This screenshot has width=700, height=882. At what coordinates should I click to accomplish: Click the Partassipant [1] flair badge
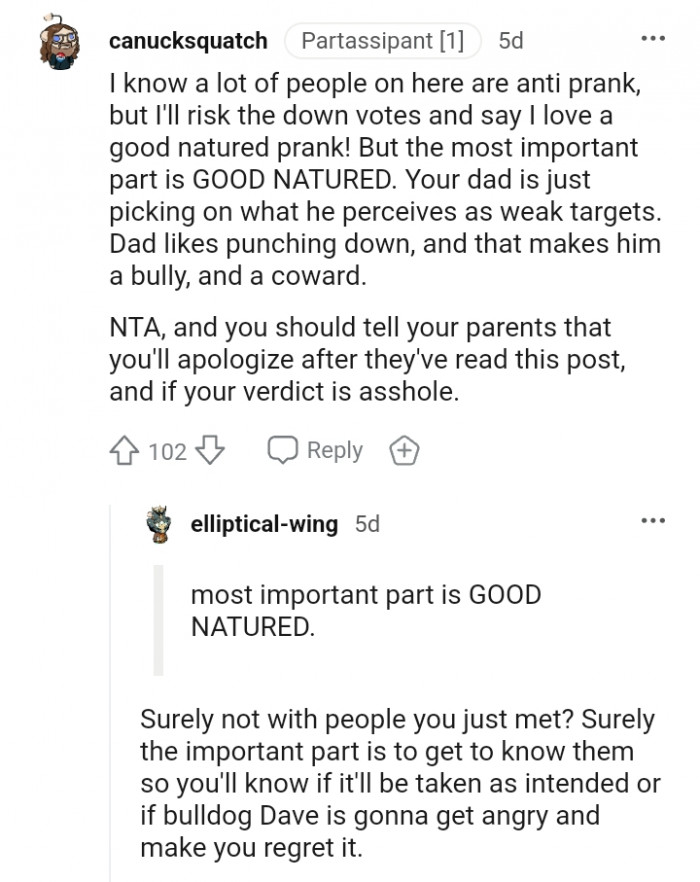[x=383, y=41]
